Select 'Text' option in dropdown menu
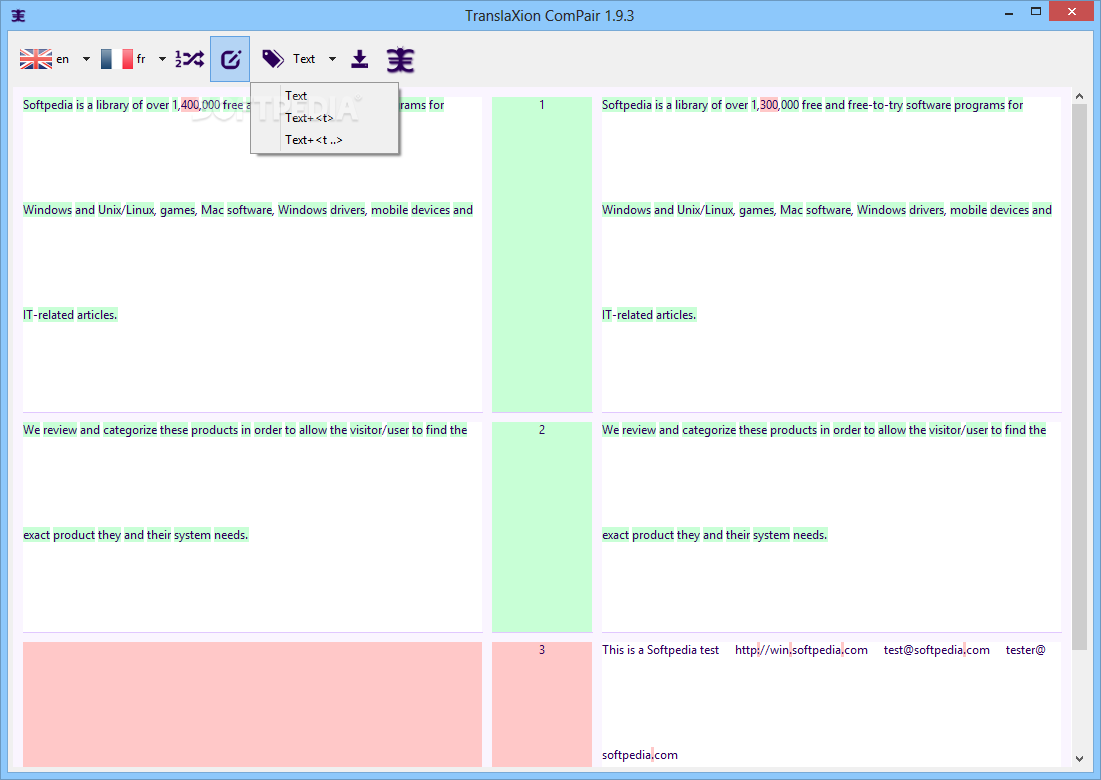1101x780 pixels. (x=324, y=95)
